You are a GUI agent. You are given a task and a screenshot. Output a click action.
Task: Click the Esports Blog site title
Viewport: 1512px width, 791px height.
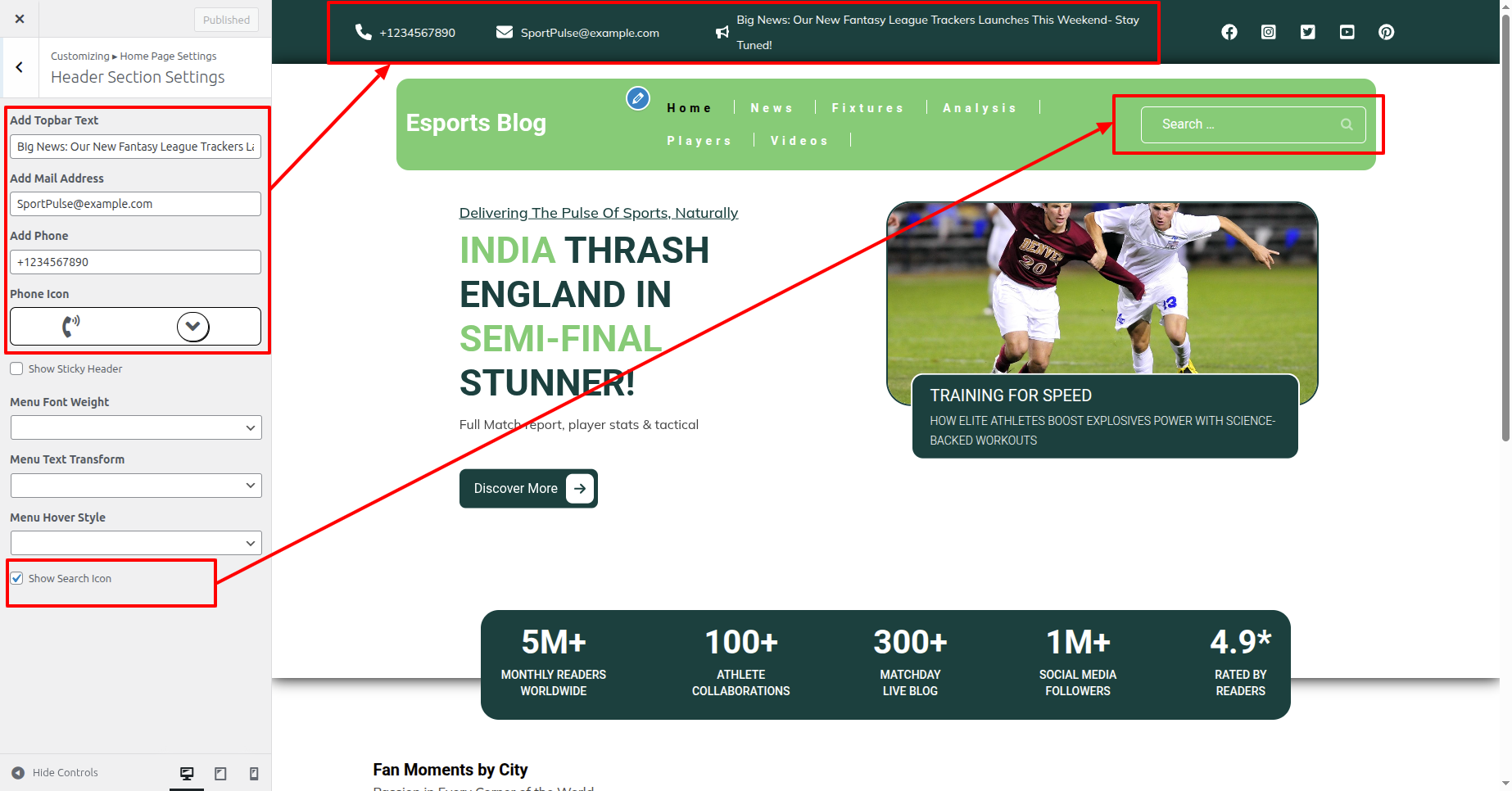[476, 123]
